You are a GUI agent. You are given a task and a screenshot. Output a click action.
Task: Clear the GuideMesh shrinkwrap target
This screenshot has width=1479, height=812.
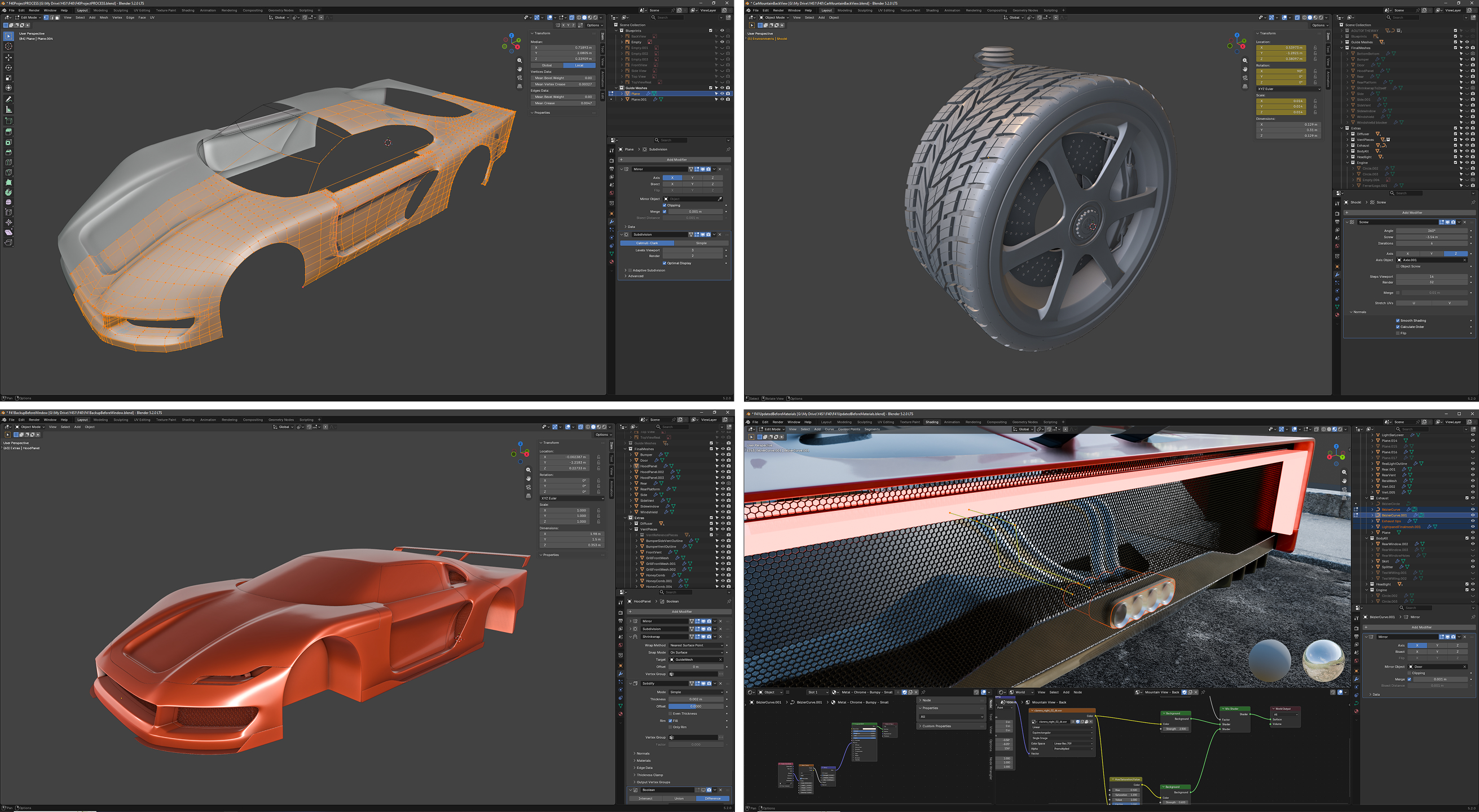pyautogui.click(x=720, y=660)
